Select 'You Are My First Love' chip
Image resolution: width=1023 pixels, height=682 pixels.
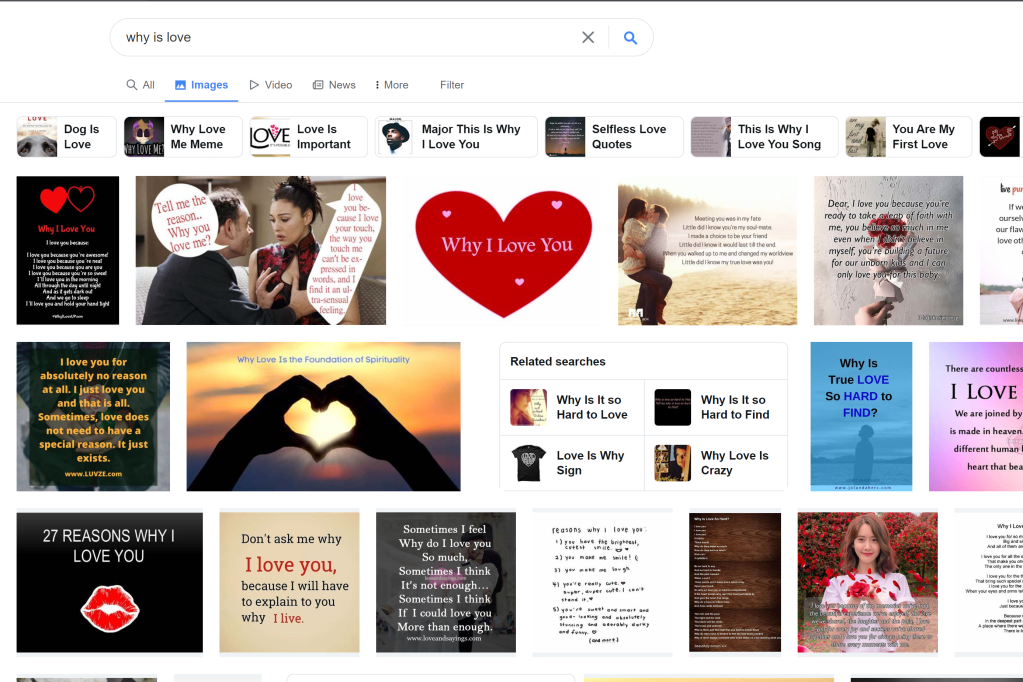(x=908, y=137)
